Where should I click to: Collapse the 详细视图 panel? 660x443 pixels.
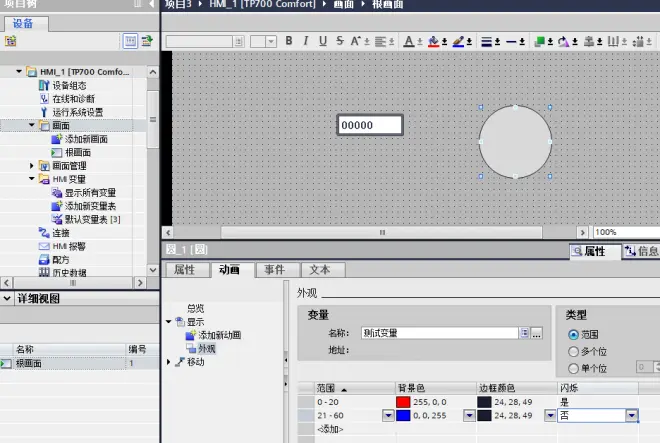point(7,299)
